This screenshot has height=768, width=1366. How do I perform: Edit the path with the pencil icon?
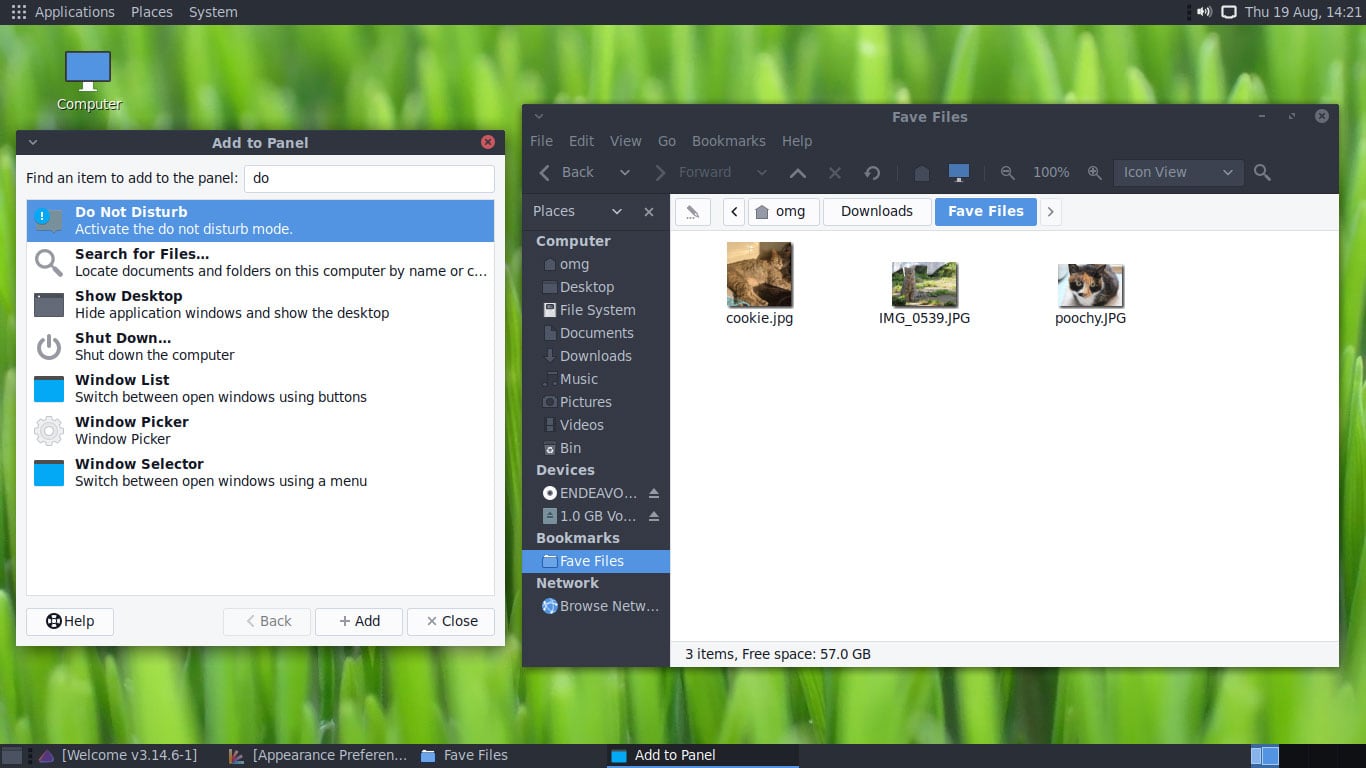pyautogui.click(x=692, y=211)
